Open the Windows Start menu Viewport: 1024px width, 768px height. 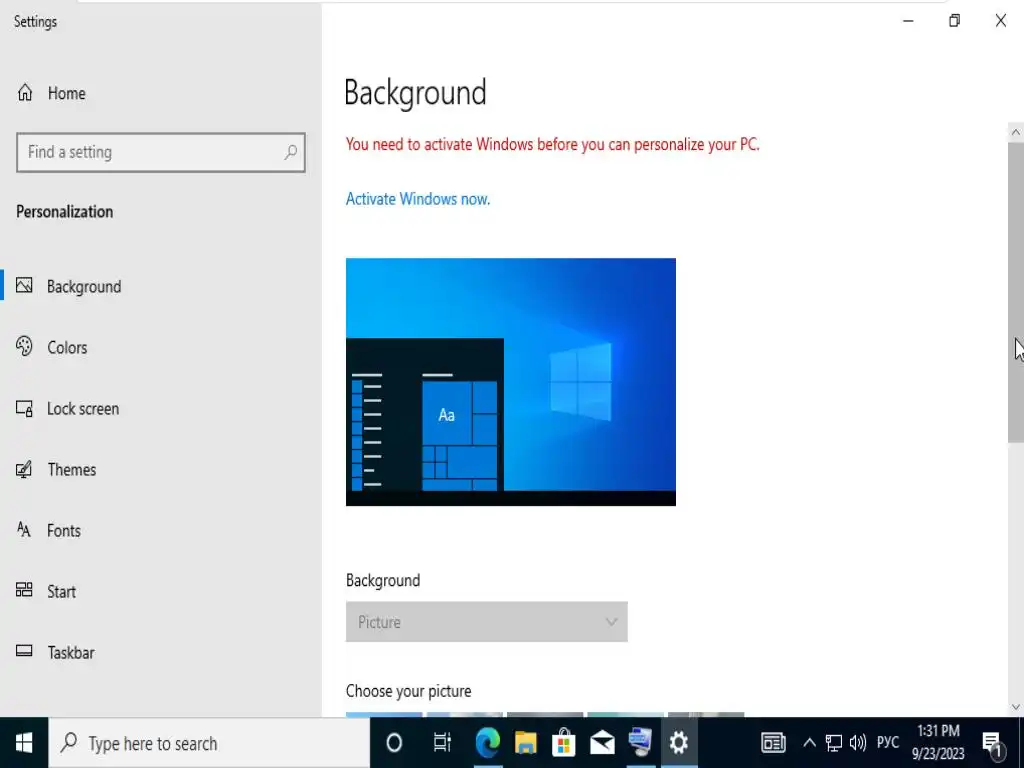tap(24, 743)
